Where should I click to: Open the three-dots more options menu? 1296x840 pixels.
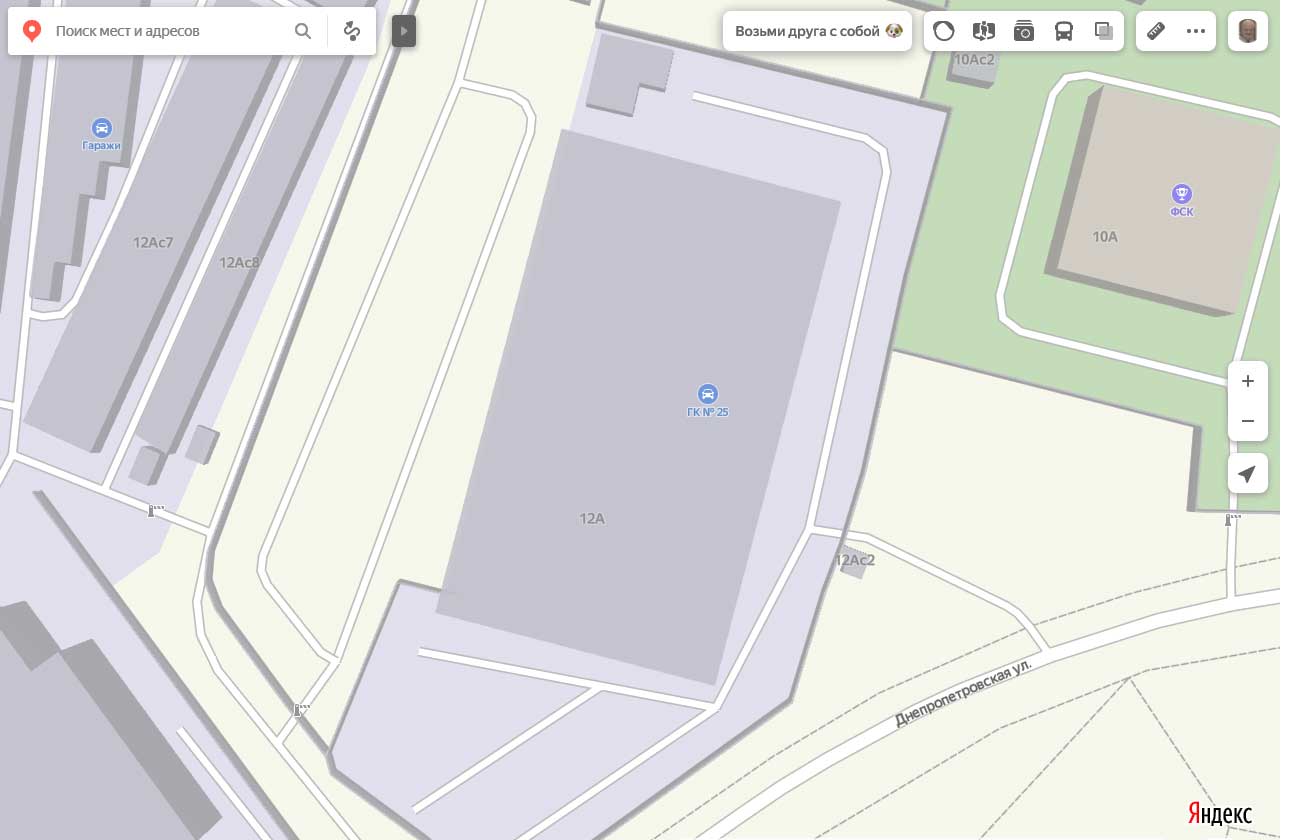click(1196, 31)
